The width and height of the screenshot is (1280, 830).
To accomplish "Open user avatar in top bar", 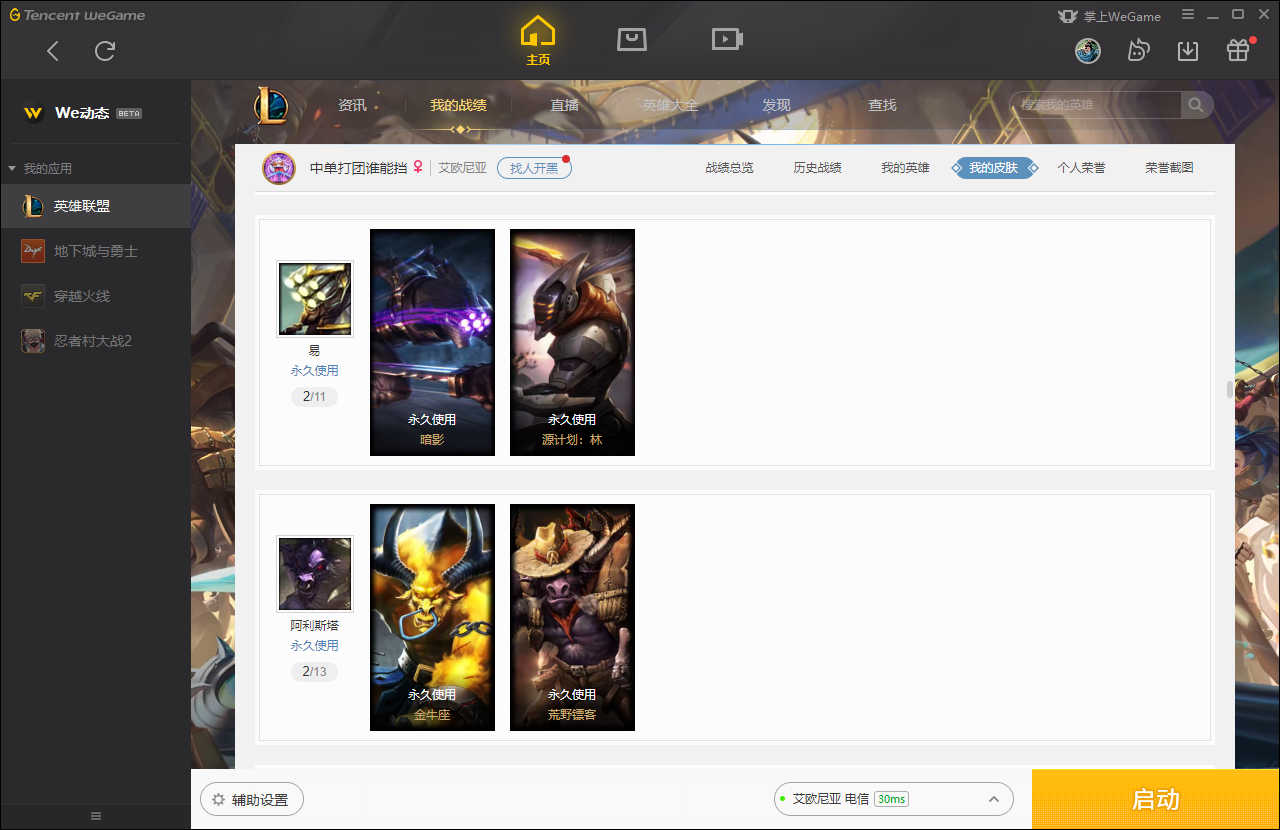I will (x=1088, y=50).
